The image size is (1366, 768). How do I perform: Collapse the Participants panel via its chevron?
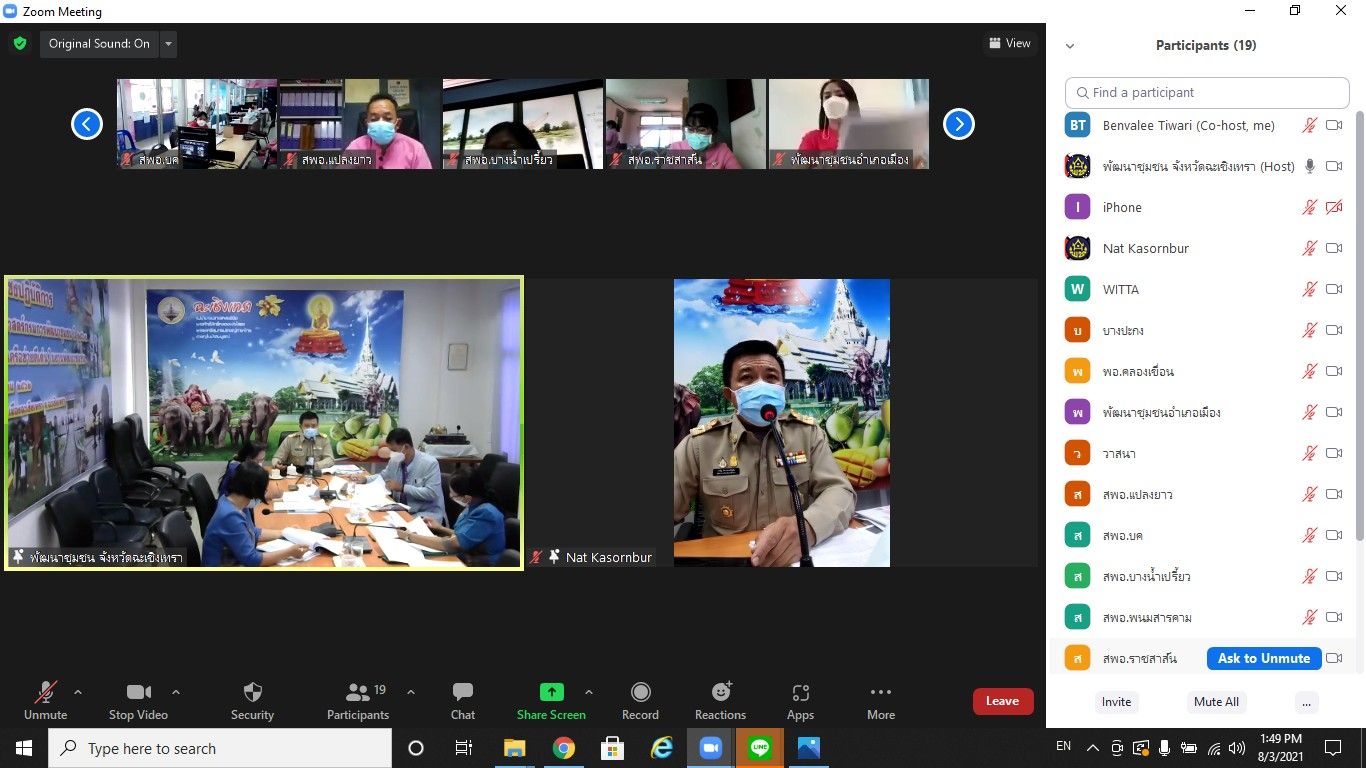(1069, 45)
